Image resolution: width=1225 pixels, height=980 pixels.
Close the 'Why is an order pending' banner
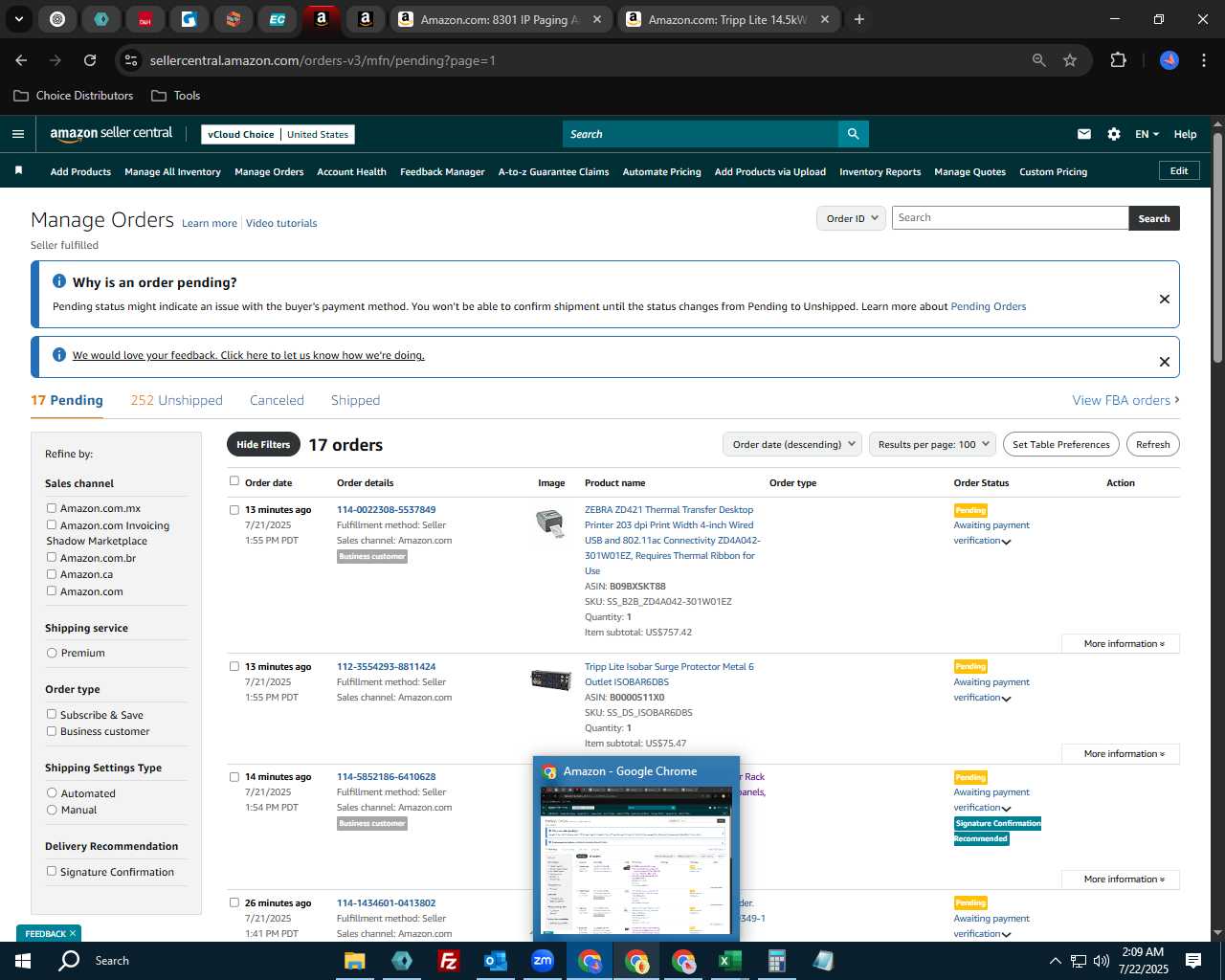tap(1164, 299)
